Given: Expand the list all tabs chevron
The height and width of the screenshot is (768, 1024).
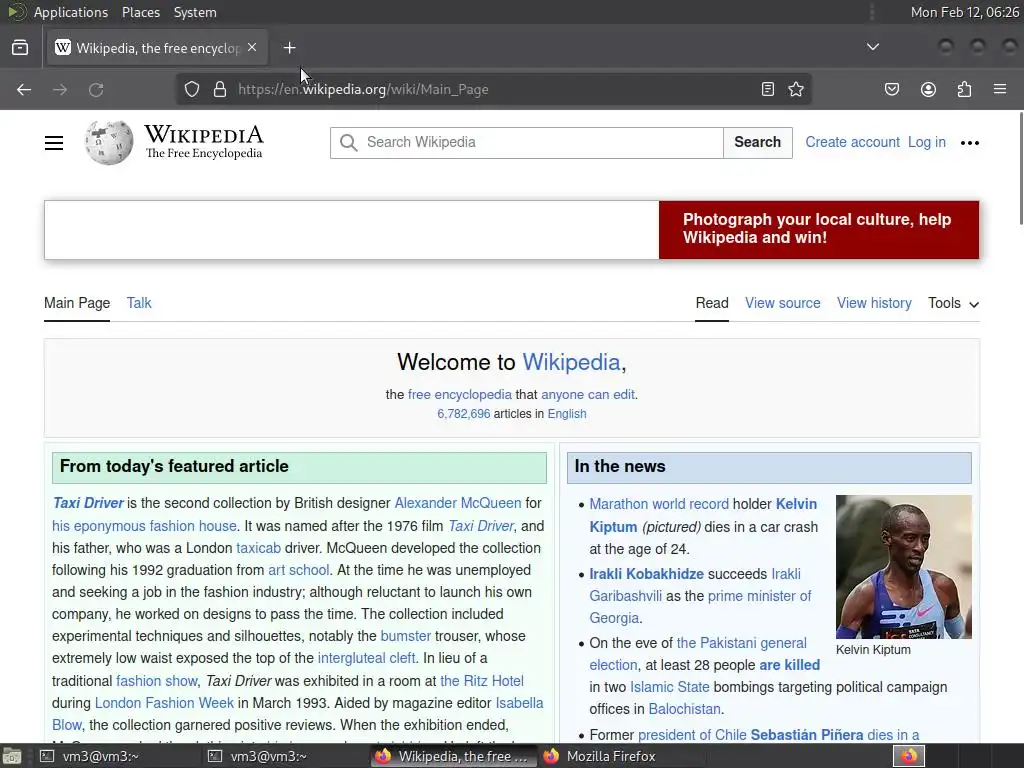Looking at the screenshot, I should 872,47.
